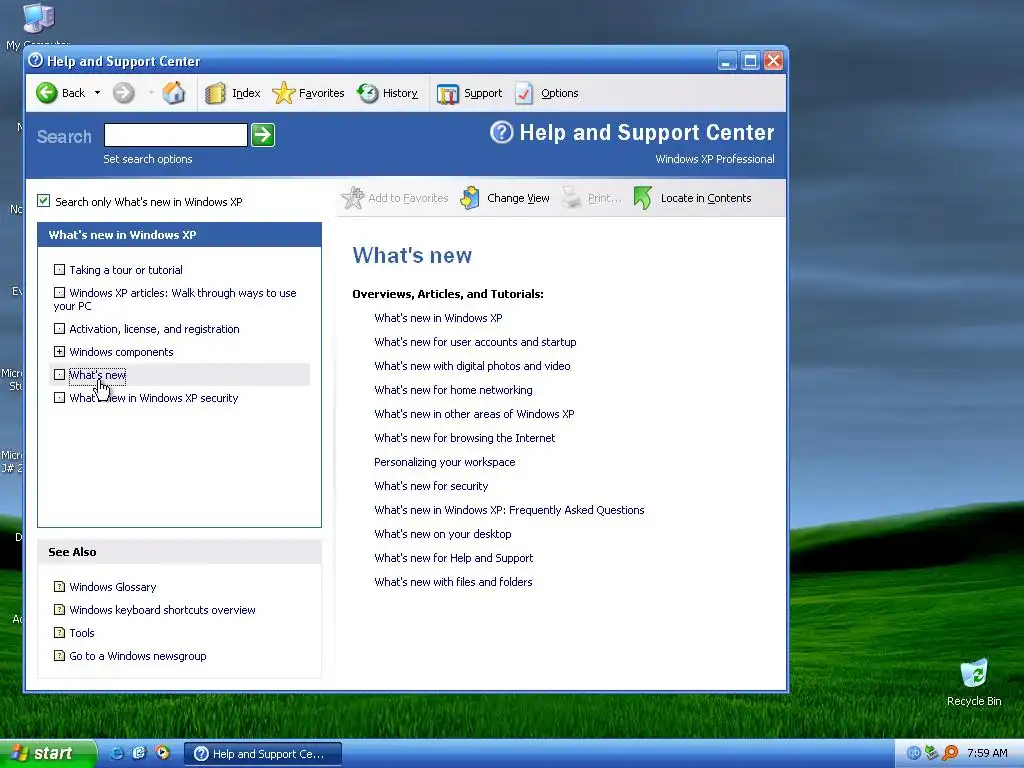Open What's new for Help and Support

(x=454, y=558)
